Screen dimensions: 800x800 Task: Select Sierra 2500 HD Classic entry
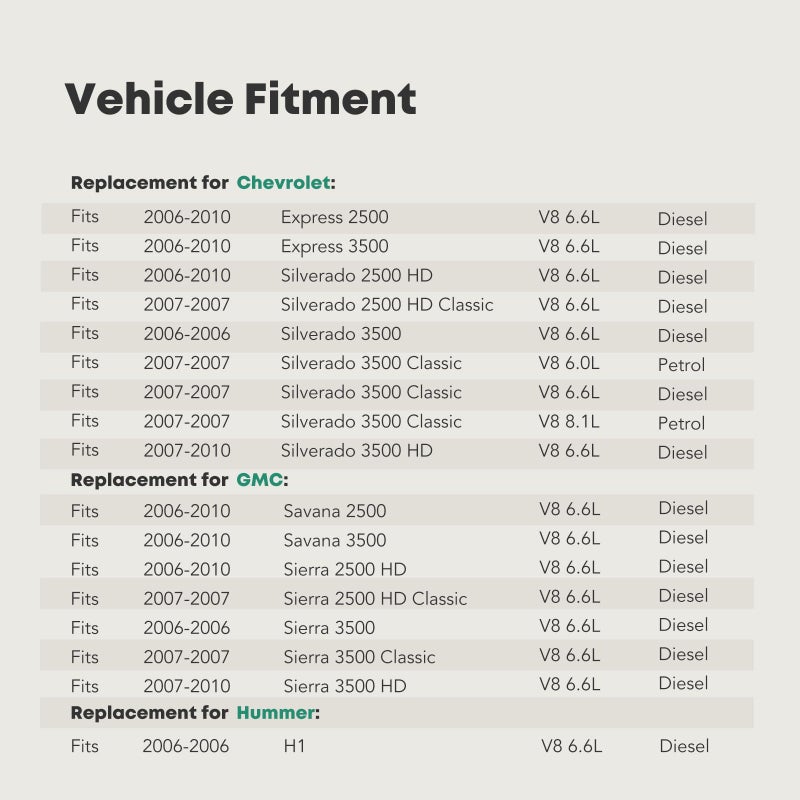click(375, 598)
